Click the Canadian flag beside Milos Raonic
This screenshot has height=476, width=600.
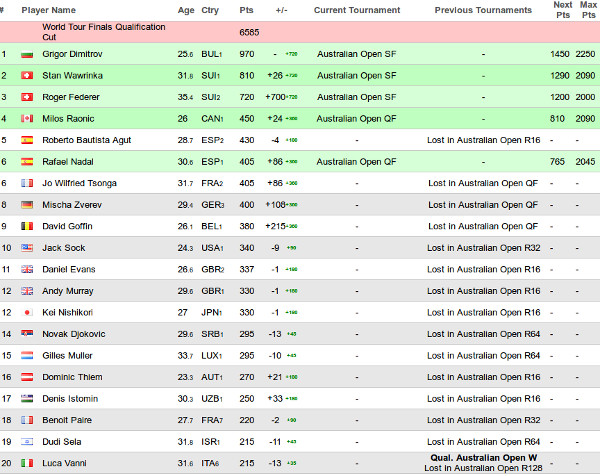(x=26, y=118)
